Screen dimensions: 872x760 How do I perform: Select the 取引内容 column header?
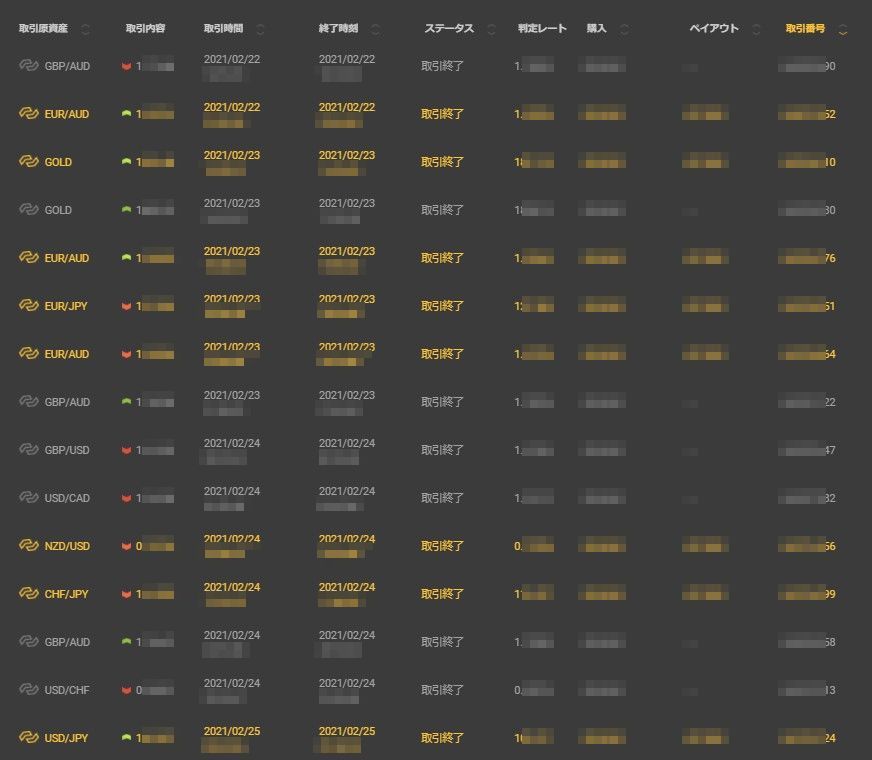pyautogui.click(x=146, y=28)
